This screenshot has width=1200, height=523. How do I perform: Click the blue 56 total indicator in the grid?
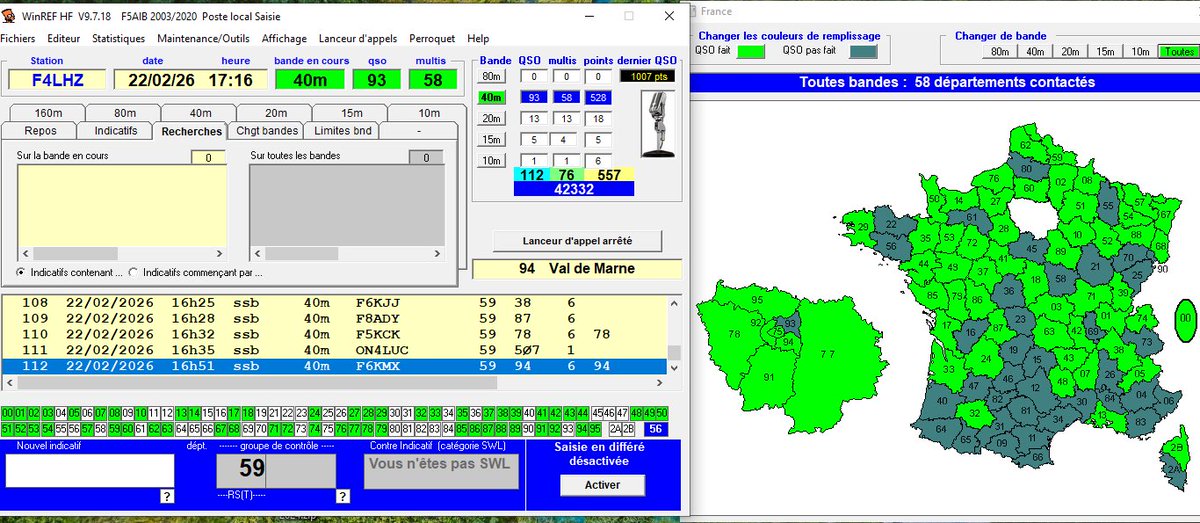coord(657,429)
